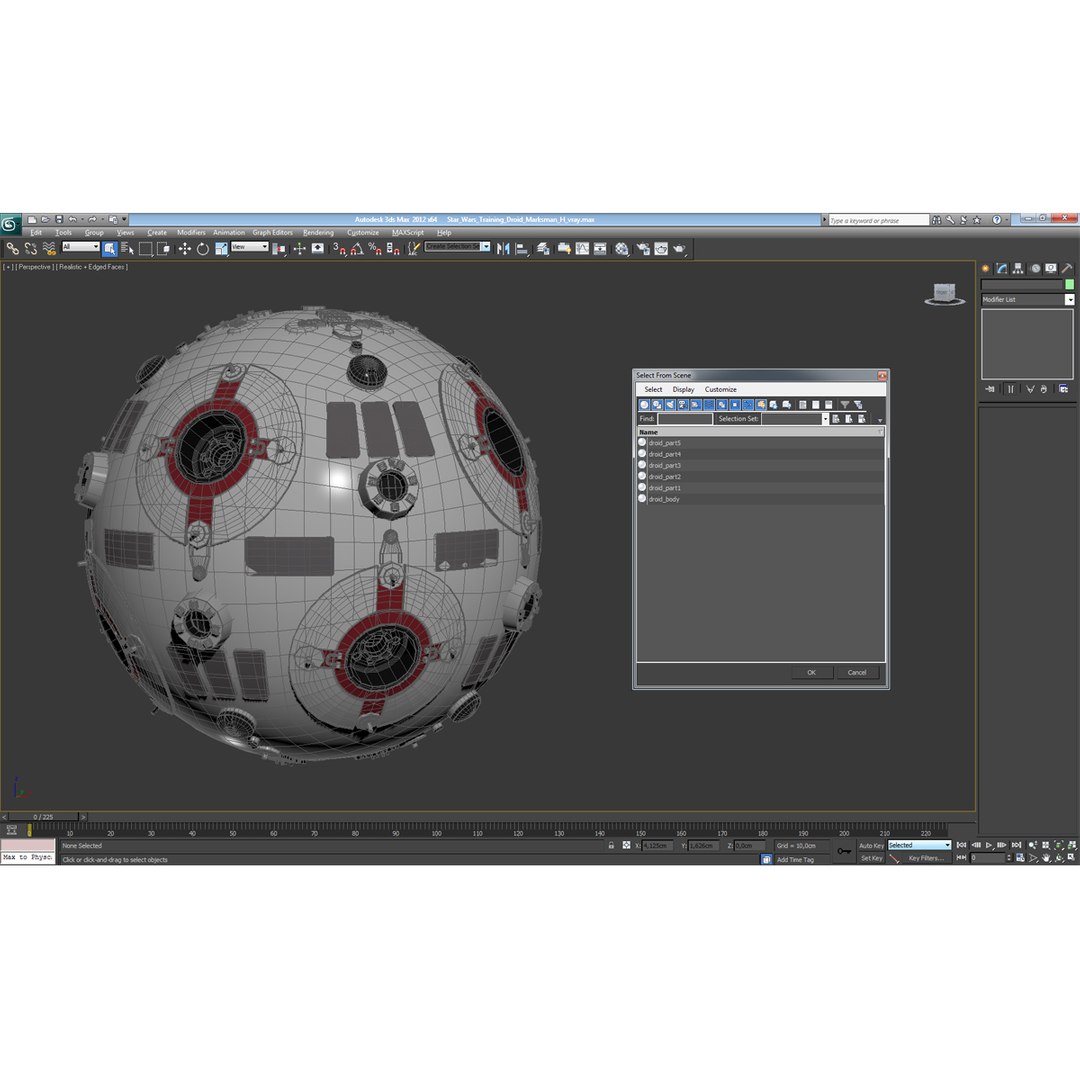Screen dimensions: 1080x1080
Task: Click the object color swatch in command panel
Action: (1070, 284)
